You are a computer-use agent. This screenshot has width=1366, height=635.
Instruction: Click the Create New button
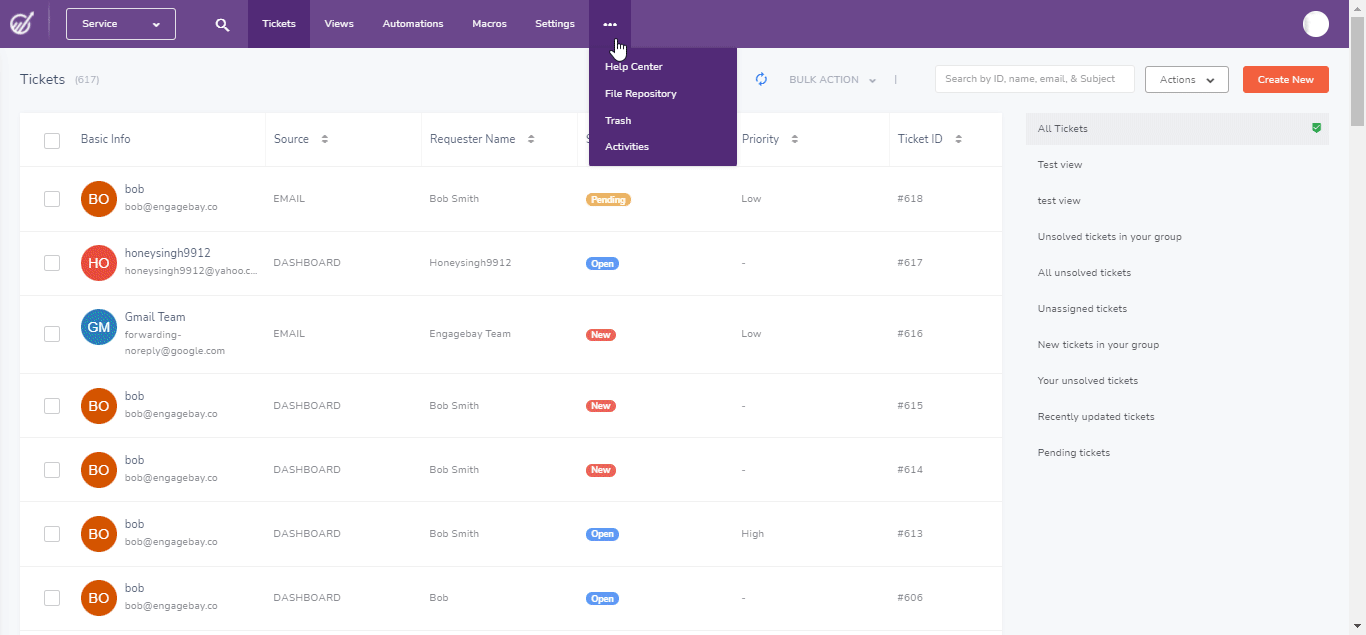(x=1286, y=80)
